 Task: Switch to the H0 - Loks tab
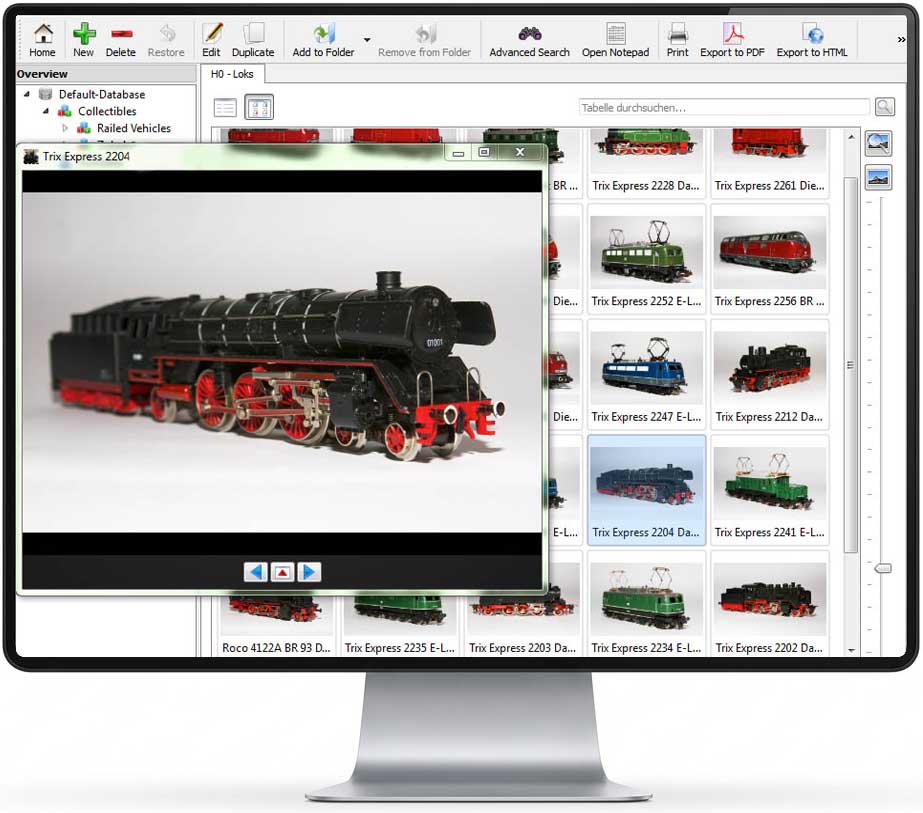coord(232,74)
